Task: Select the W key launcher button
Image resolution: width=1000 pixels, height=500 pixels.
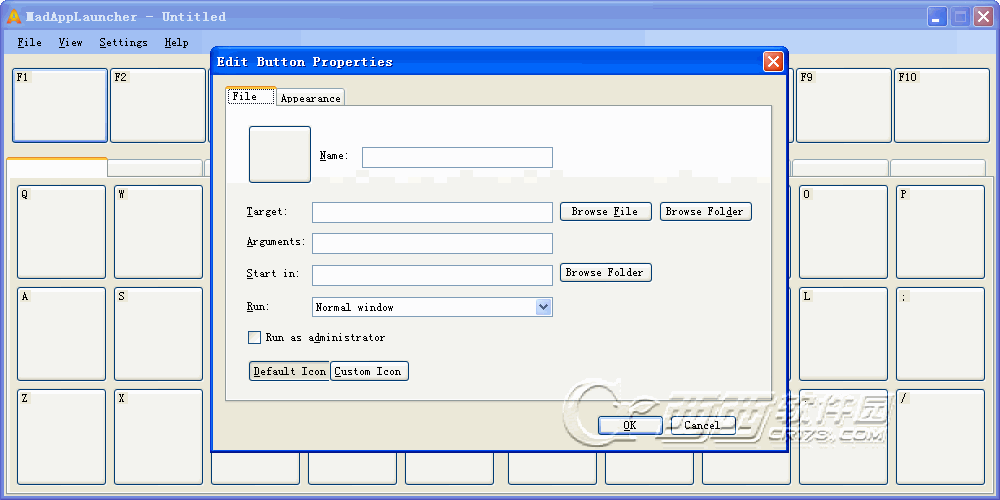Action: point(158,232)
